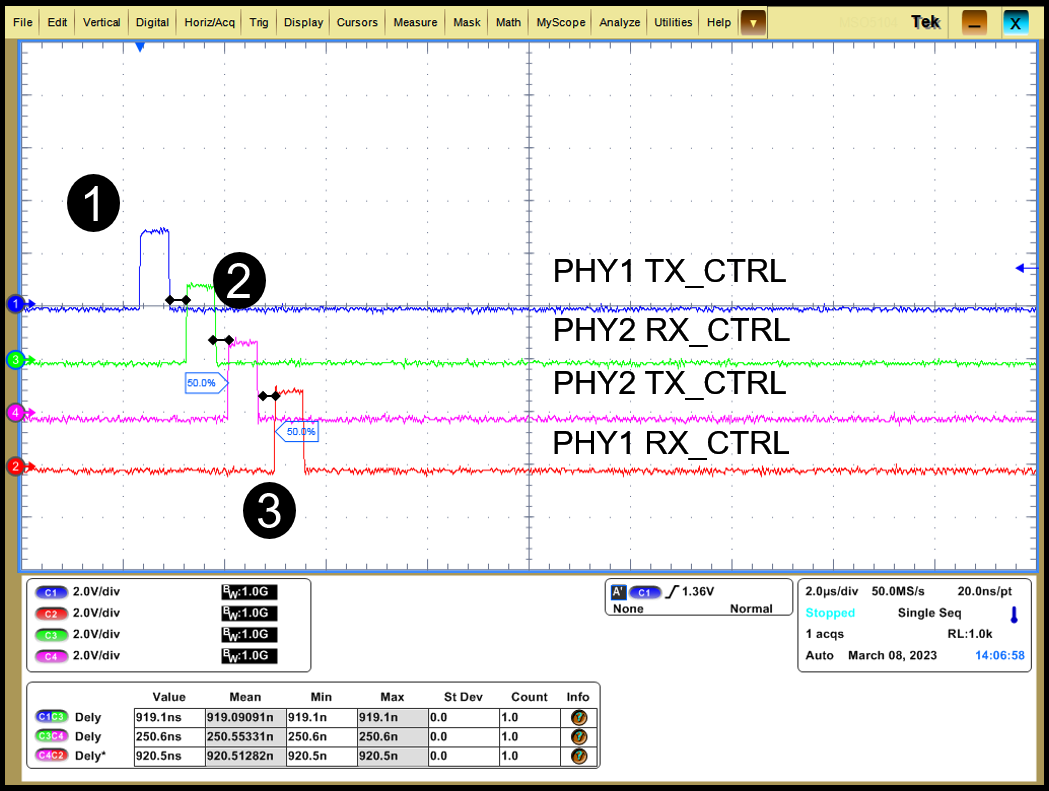Open the Measure menu
The image size is (1049, 791).
point(415,22)
